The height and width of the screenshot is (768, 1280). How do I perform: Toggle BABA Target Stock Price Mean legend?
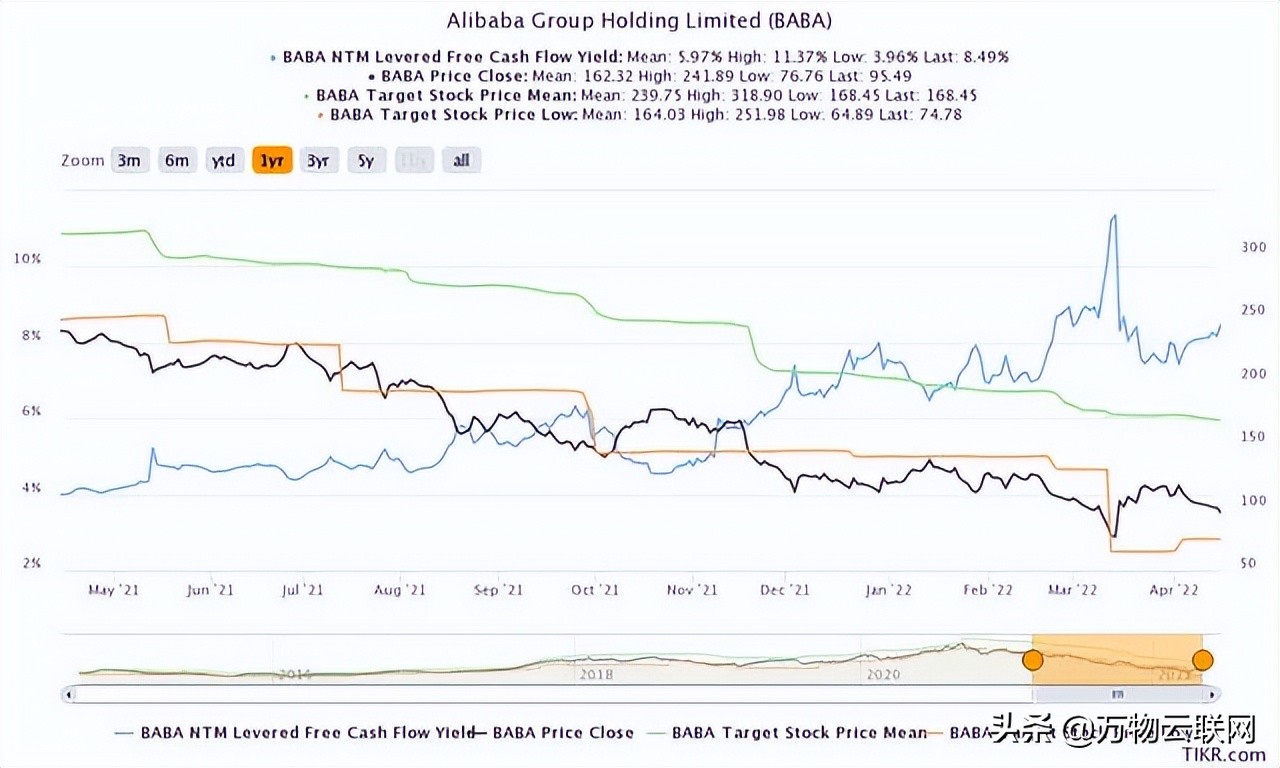point(799,732)
